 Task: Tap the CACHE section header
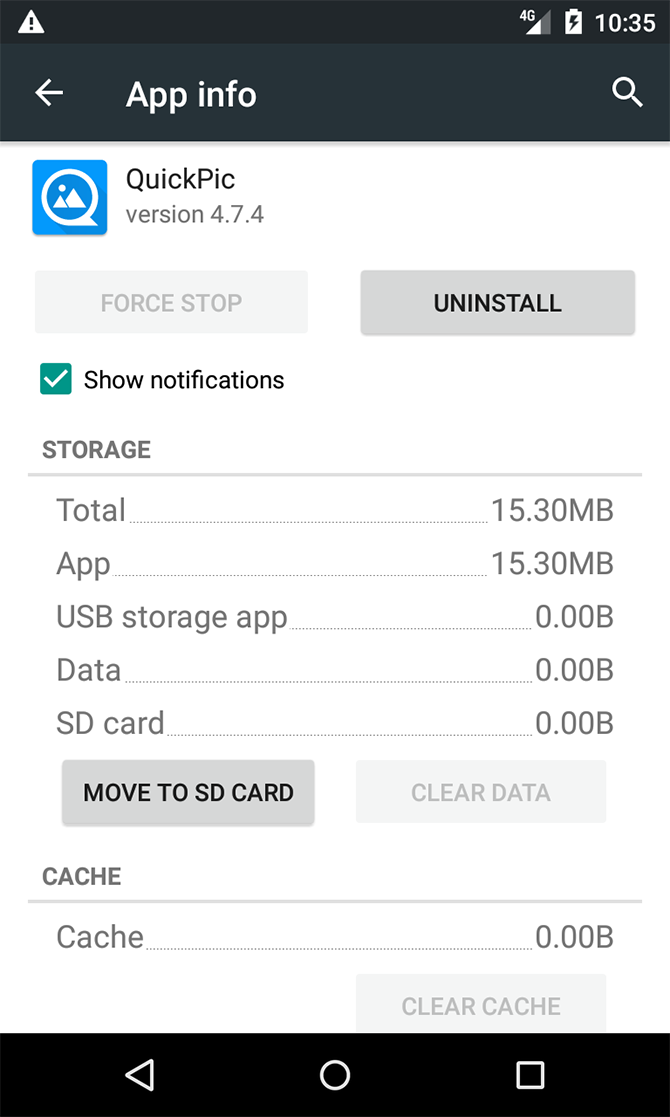(80, 876)
